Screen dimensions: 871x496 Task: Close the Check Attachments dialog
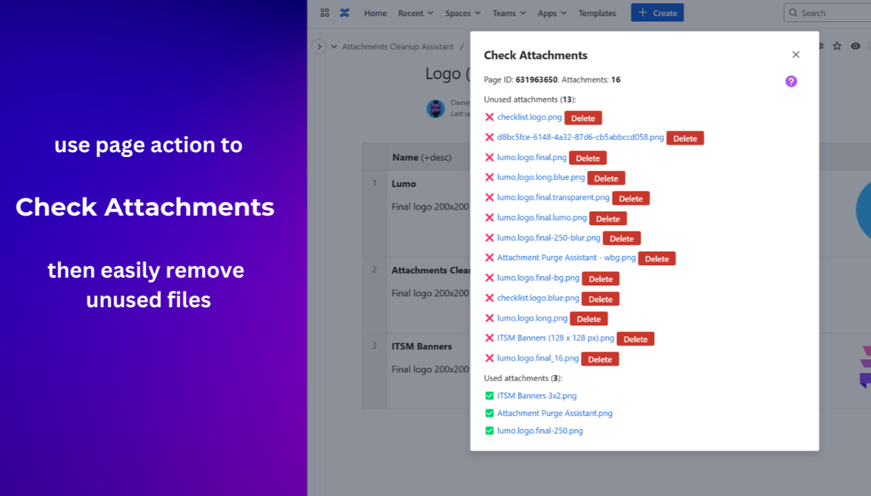pos(795,54)
